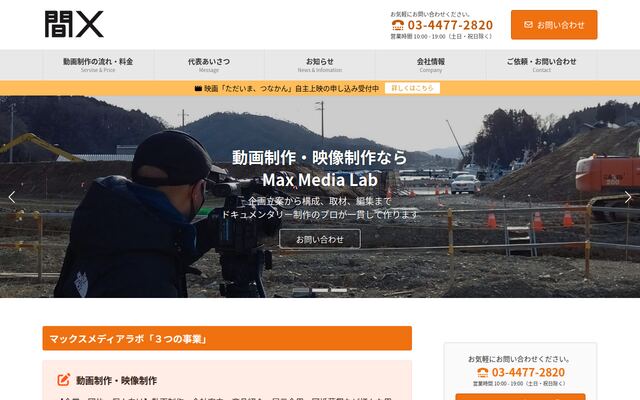The image size is (640, 400).
Task: Click the header telephone icon
Action: coord(398,25)
